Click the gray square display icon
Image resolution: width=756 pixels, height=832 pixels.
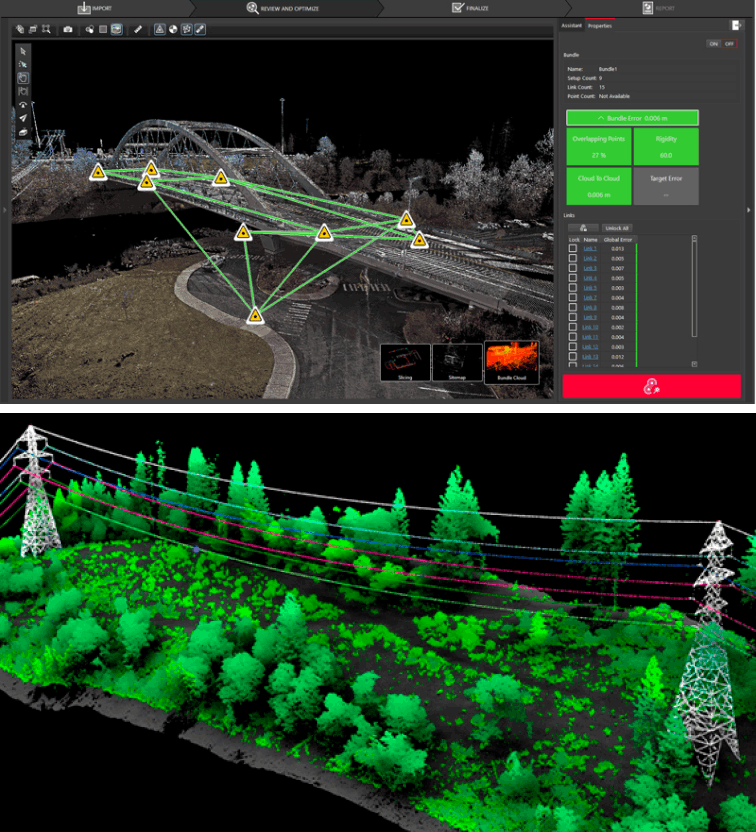coord(103,29)
